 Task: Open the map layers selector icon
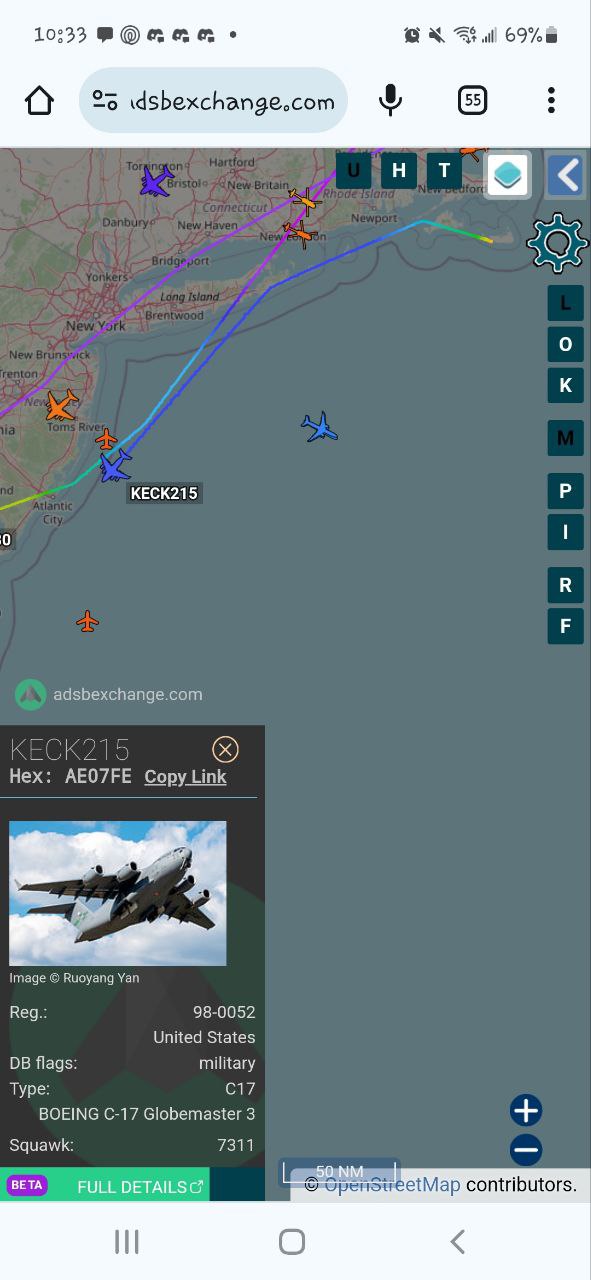508,175
